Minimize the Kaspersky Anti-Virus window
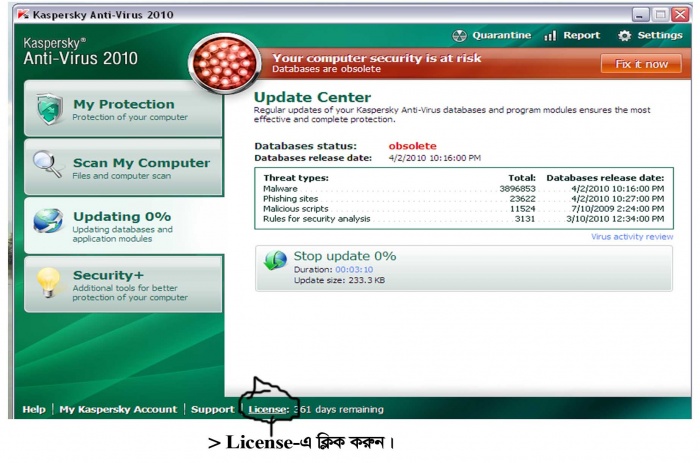This screenshot has height=463, width=700. click(640, 15)
